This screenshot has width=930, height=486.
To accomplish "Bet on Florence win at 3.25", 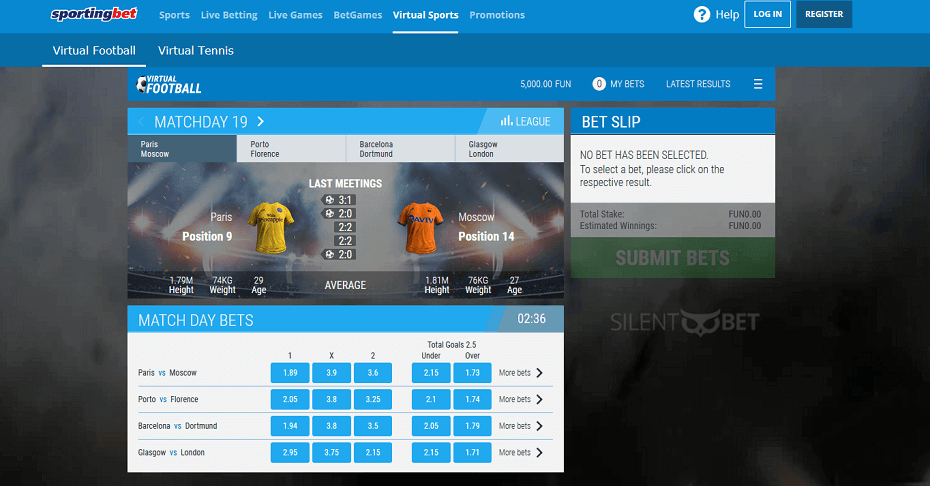I will (373, 399).
